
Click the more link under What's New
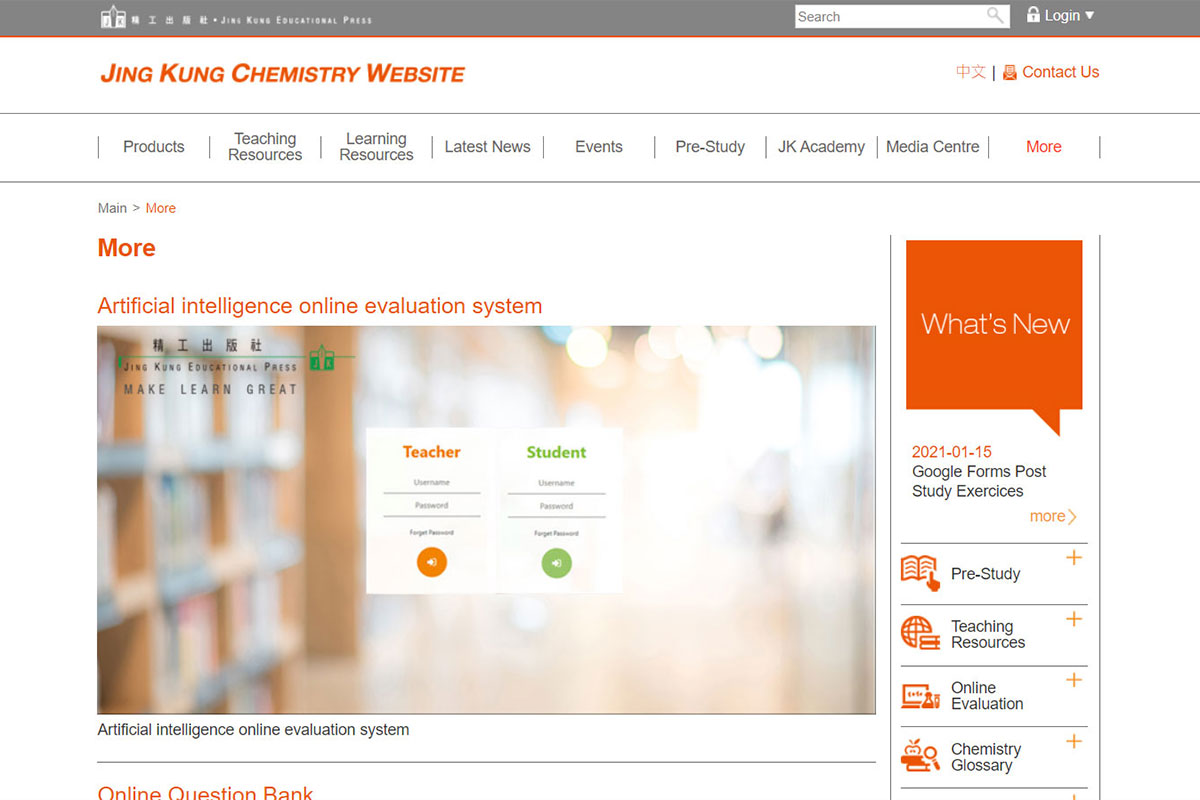coord(1053,516)
